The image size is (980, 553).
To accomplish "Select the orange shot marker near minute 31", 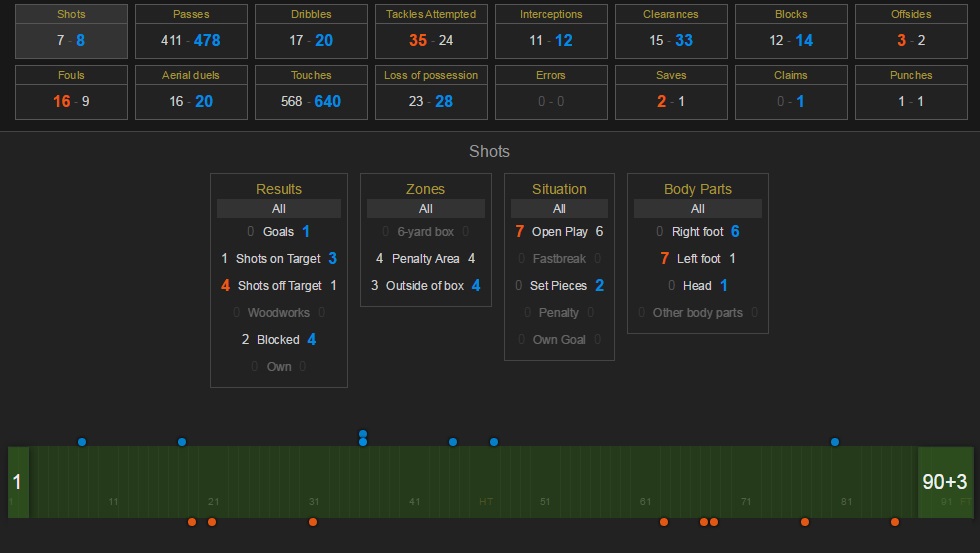I will click(x=312, y=522).
